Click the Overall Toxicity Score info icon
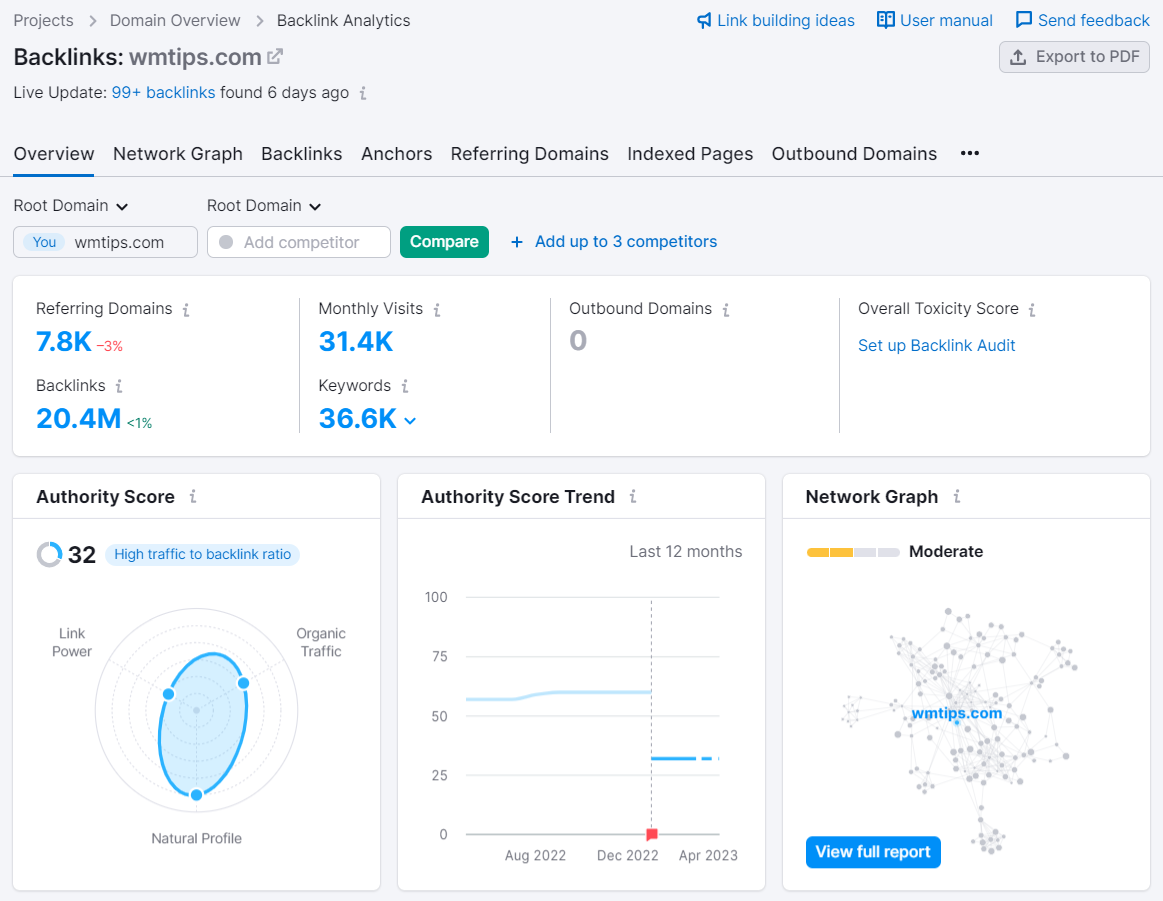 (x=1031, y=310)
